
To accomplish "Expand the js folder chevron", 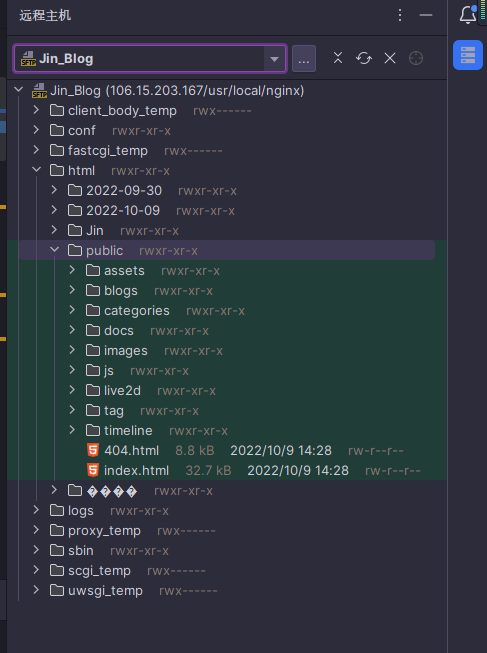I will pyautogui.click(x=72, y=370).
